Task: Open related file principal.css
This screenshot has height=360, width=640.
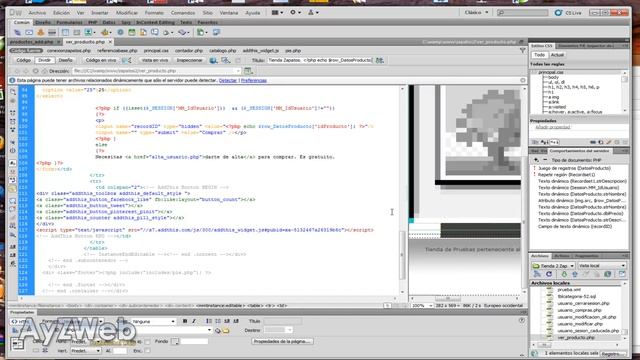Action: point(156,51)
